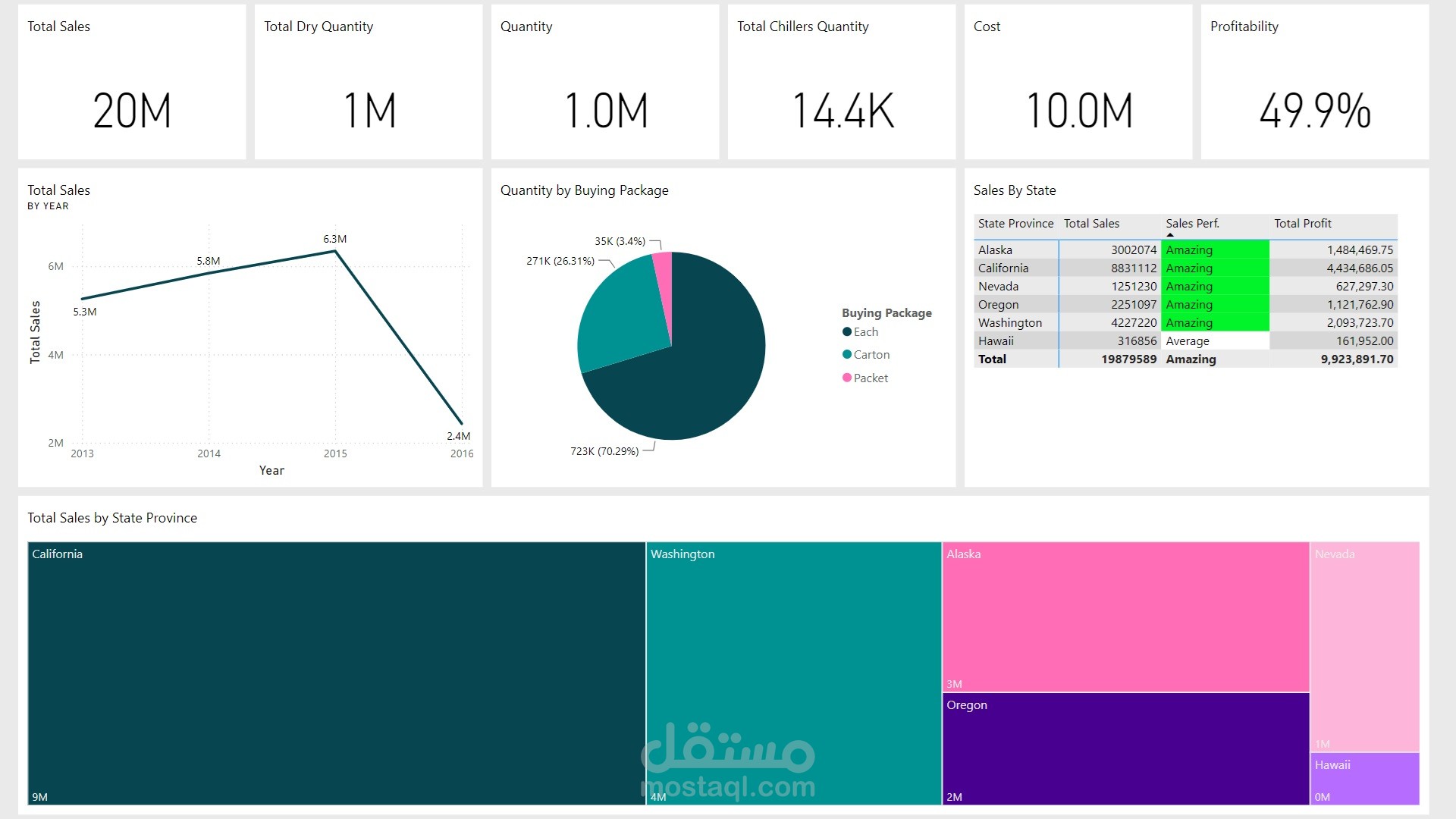This screenshot has width=1456, height=819.
Task: Click the State Province column header
Action: coord(1015,223)
